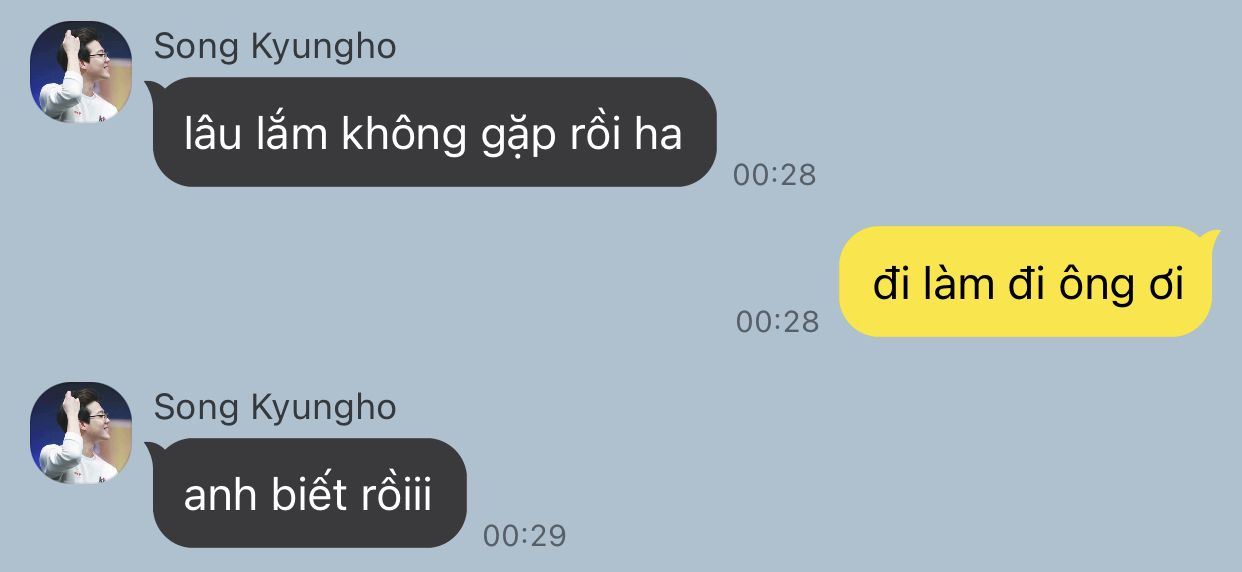Click the word "ơi" ending the yellow message
Screen dimensions: 1242x572
tap(1165, 286)
